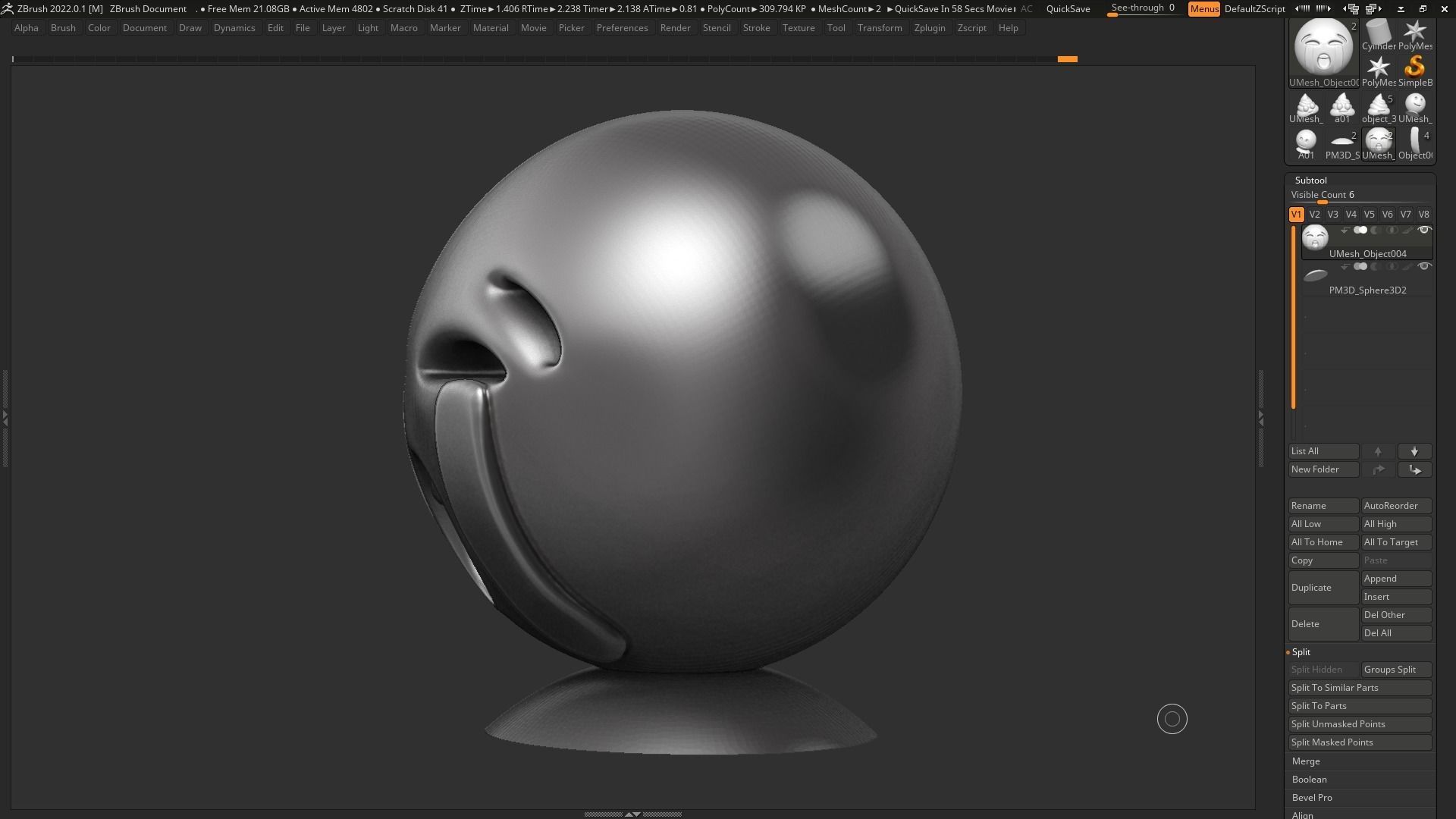Hide the UMesh_Object004 subtool with eye icon
This screenshot has height=819, width=1456.
(1424, 231)
